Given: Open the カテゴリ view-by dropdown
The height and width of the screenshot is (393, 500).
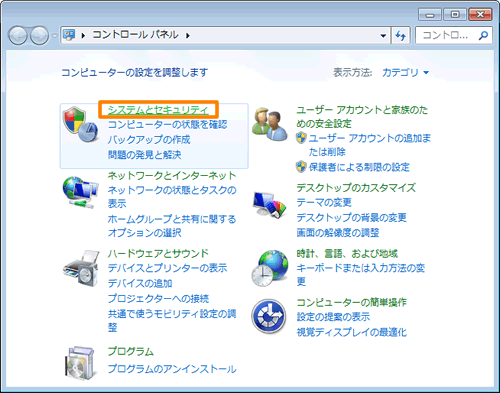Looking at the screenshot, I should 405,72.
